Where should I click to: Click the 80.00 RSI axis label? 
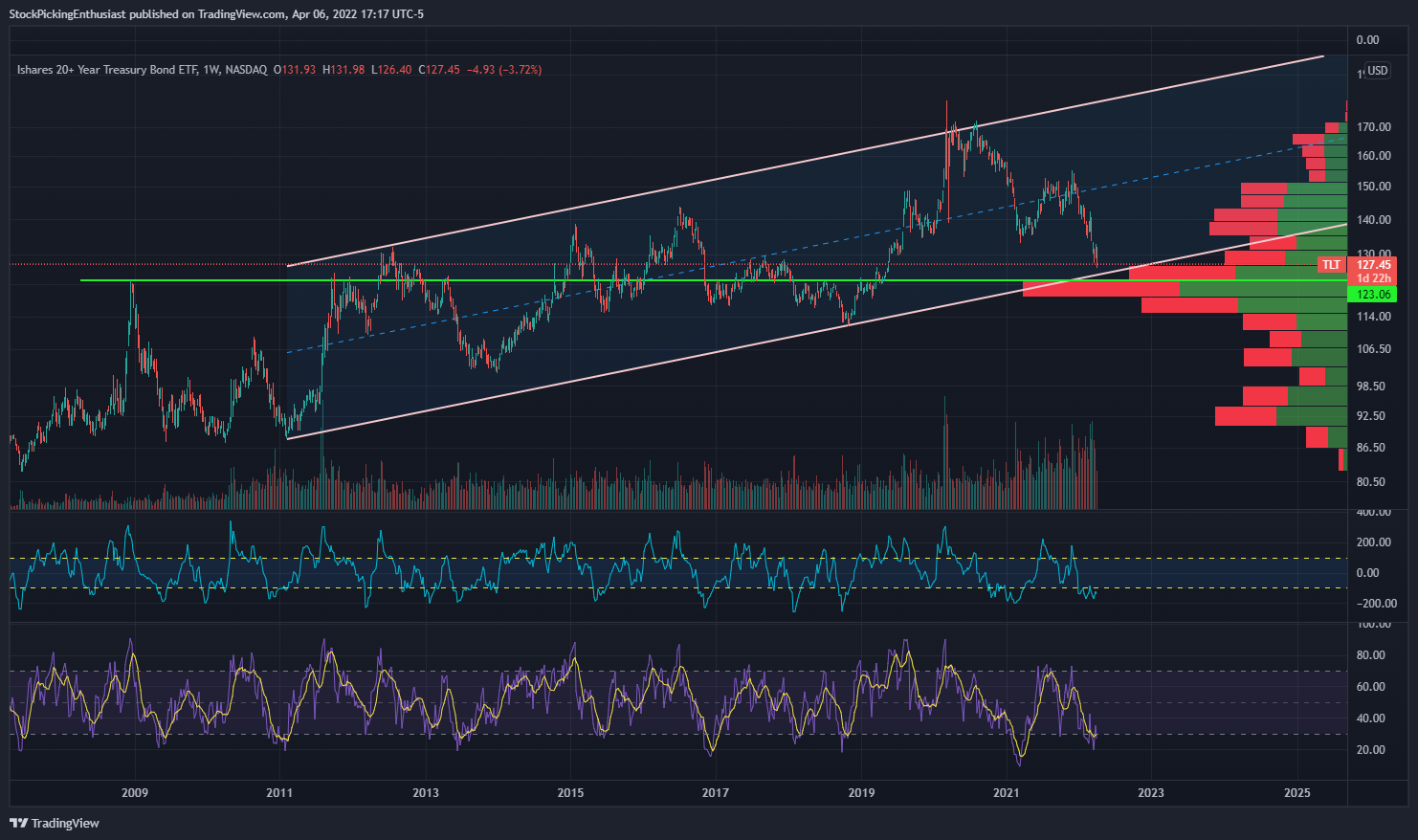[1371, 655]
